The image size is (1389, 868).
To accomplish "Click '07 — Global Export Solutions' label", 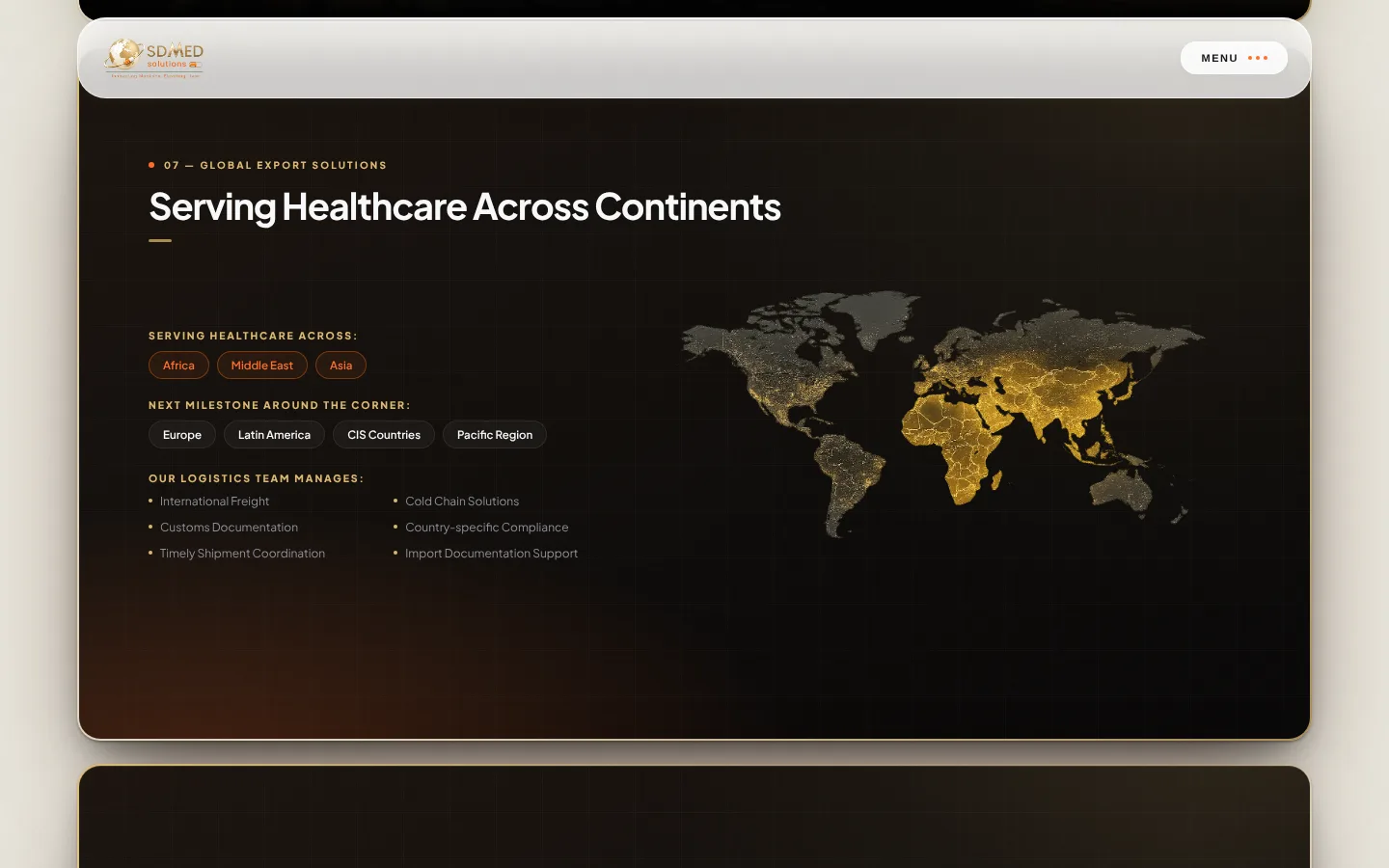I will coord(275,165).
